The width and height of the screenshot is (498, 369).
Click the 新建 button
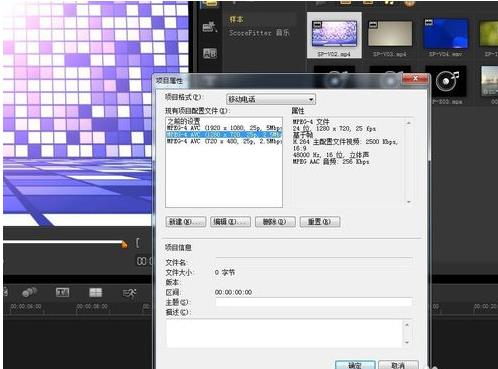coord(186,222)
